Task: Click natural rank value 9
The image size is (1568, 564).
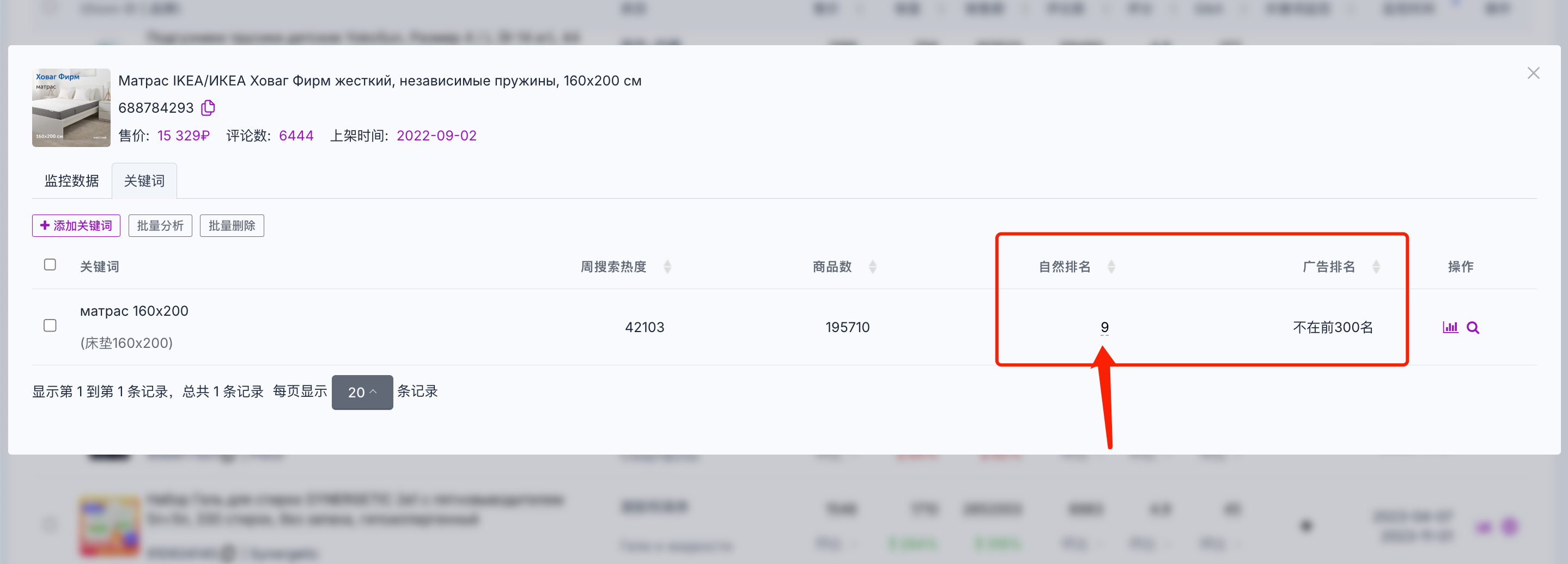Action: 1104,327
